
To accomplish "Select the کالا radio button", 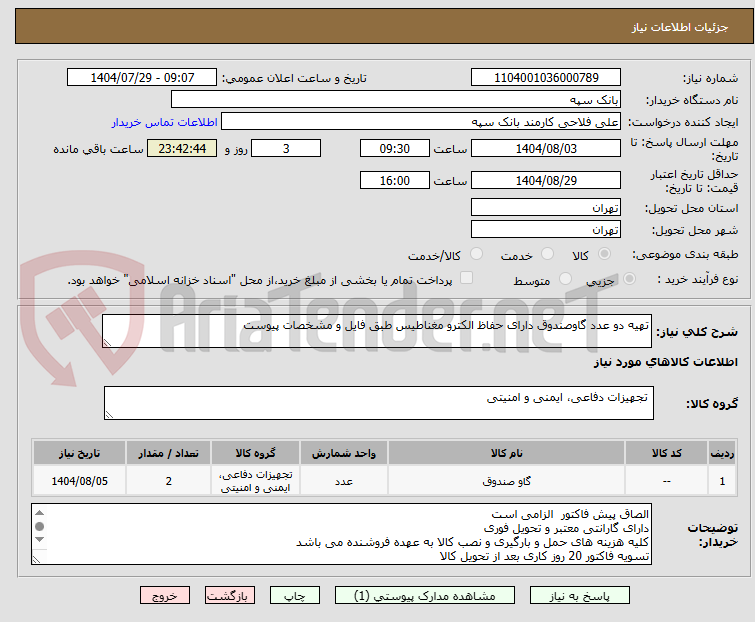I will click(604, 254).
